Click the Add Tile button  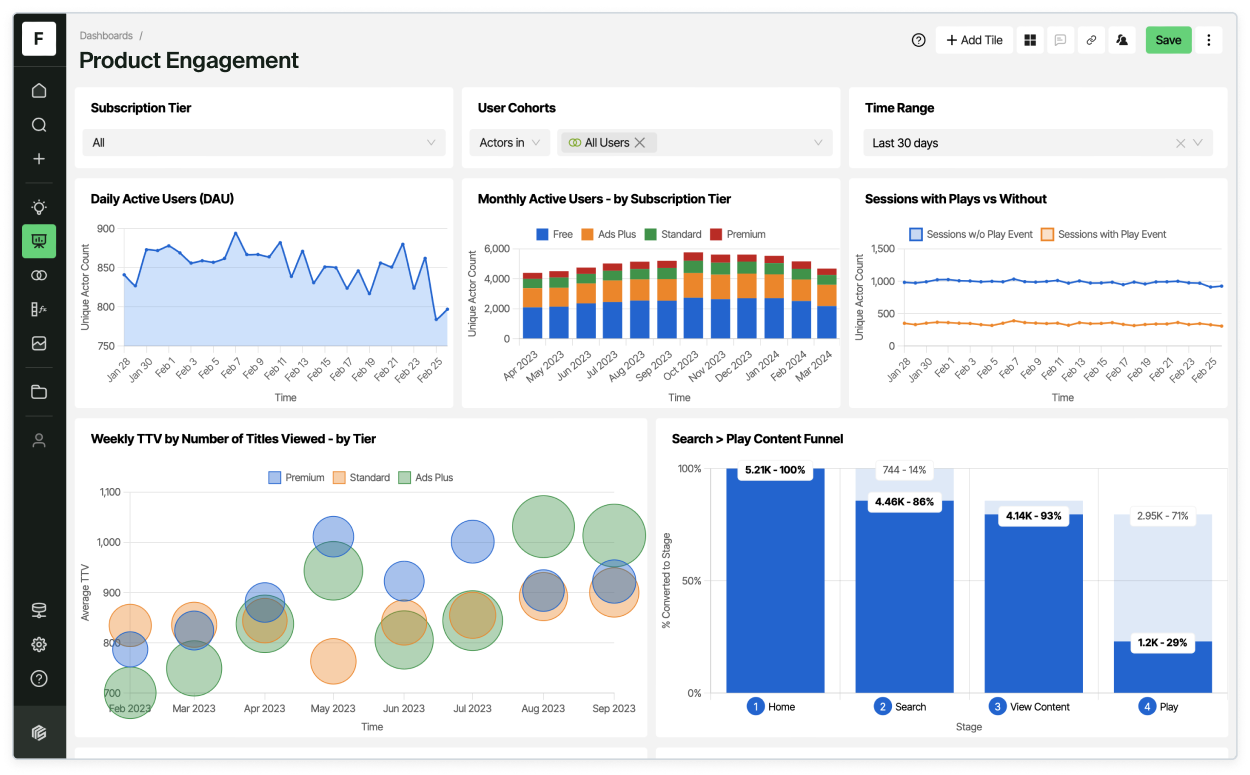point(974,40)
